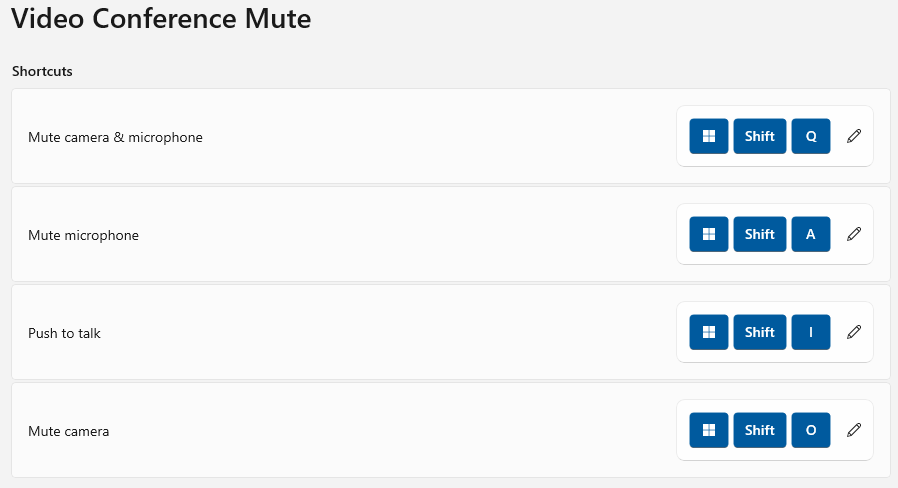Click the pencil icon beside Push to talk

click(x=853, y=332)
